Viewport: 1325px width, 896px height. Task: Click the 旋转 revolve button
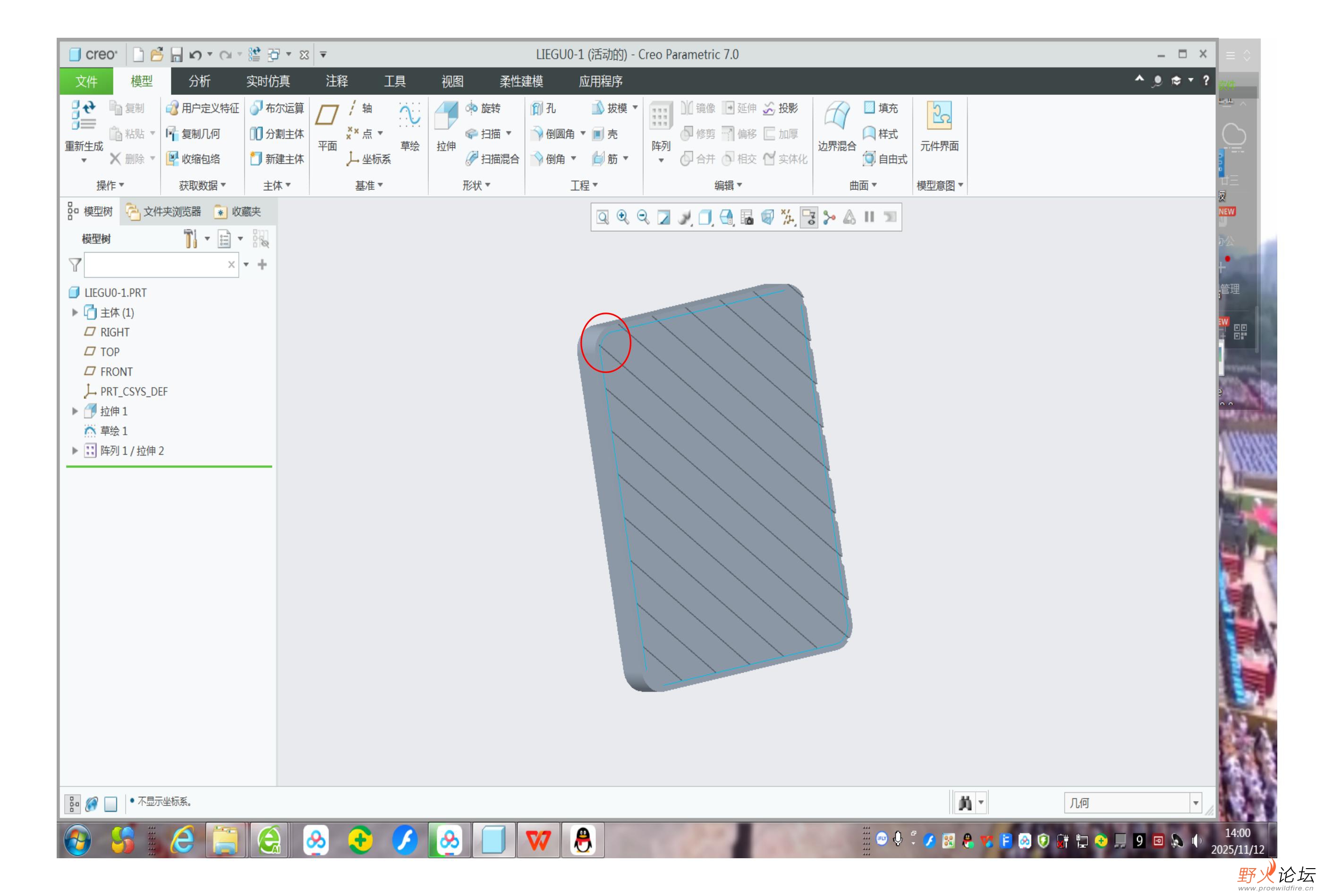tap(484, 108)
